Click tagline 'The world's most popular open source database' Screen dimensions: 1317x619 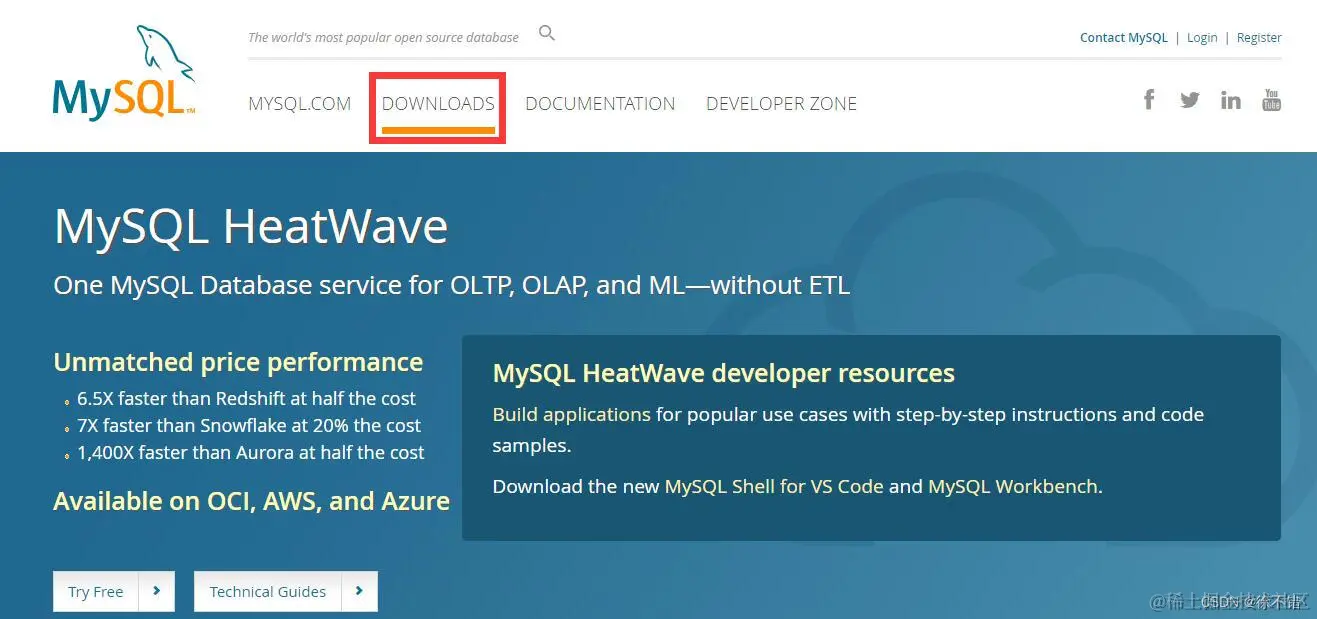pos(383,38)
